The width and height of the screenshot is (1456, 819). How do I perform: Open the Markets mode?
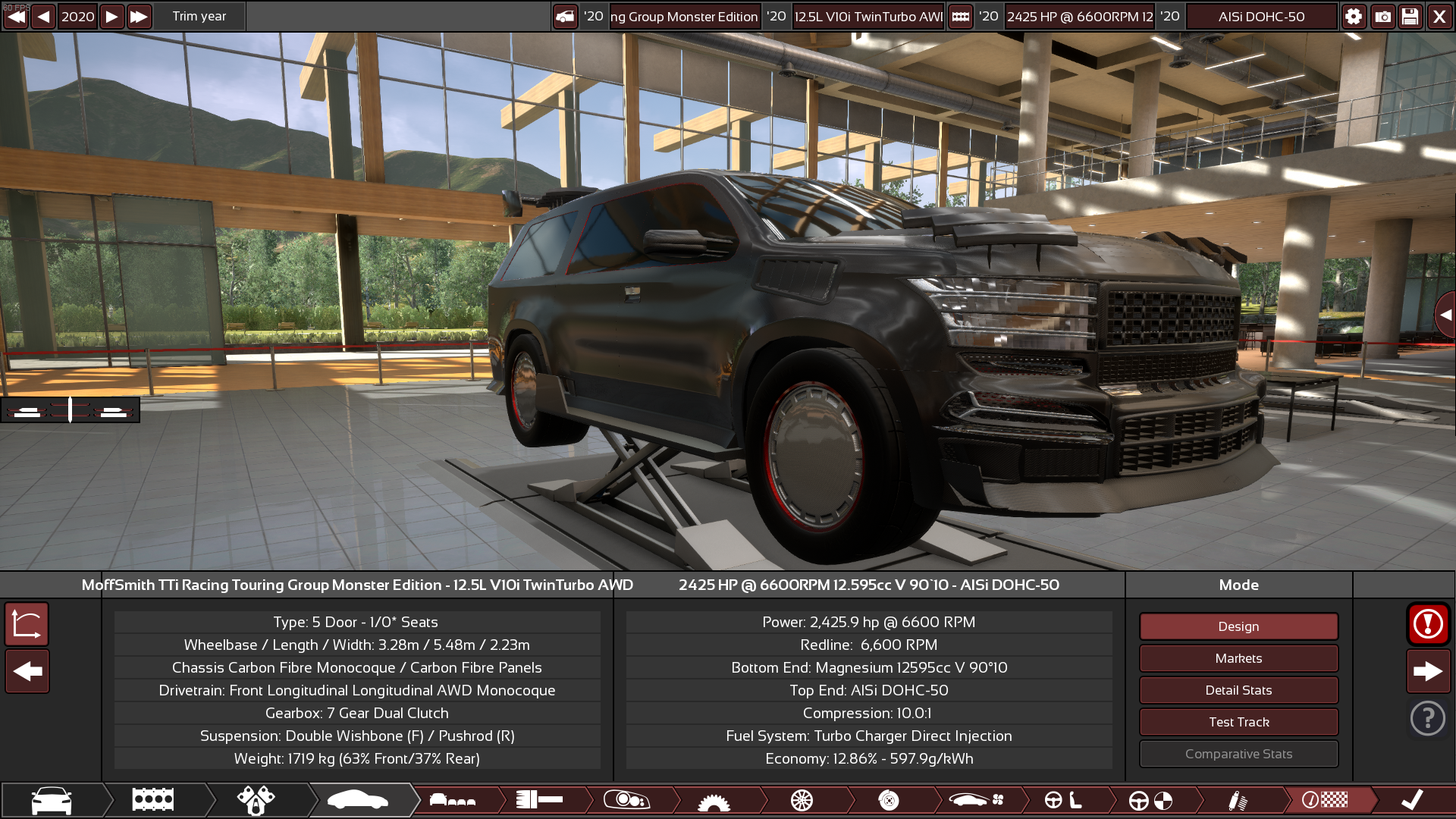pos(1238,658)
